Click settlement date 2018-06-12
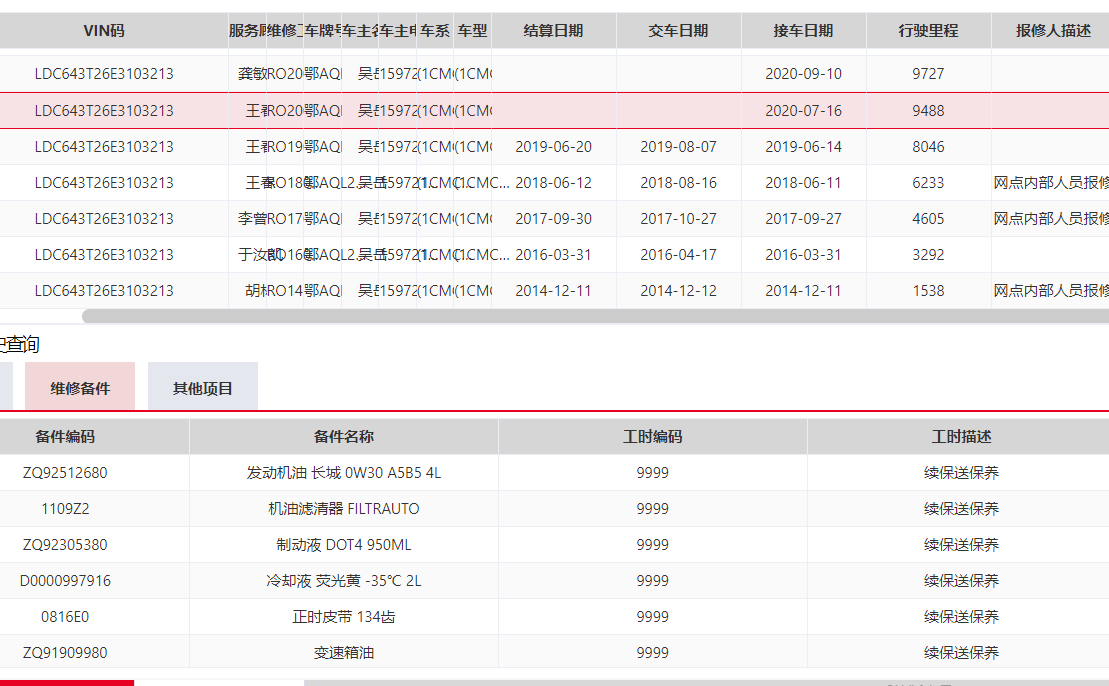This screenshot has height=686, width=1109. 553,182
